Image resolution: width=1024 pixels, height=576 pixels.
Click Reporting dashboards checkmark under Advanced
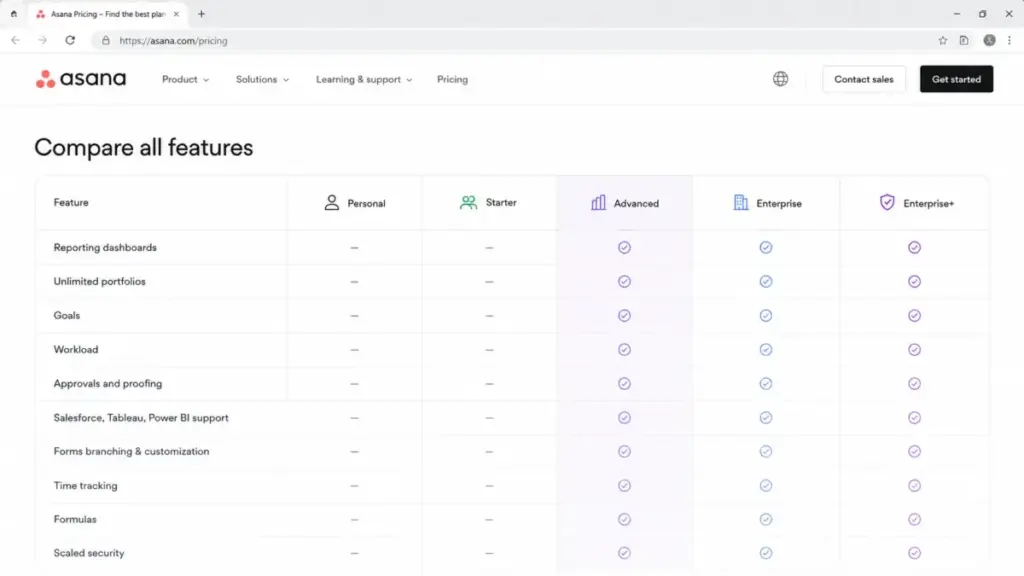624,248
